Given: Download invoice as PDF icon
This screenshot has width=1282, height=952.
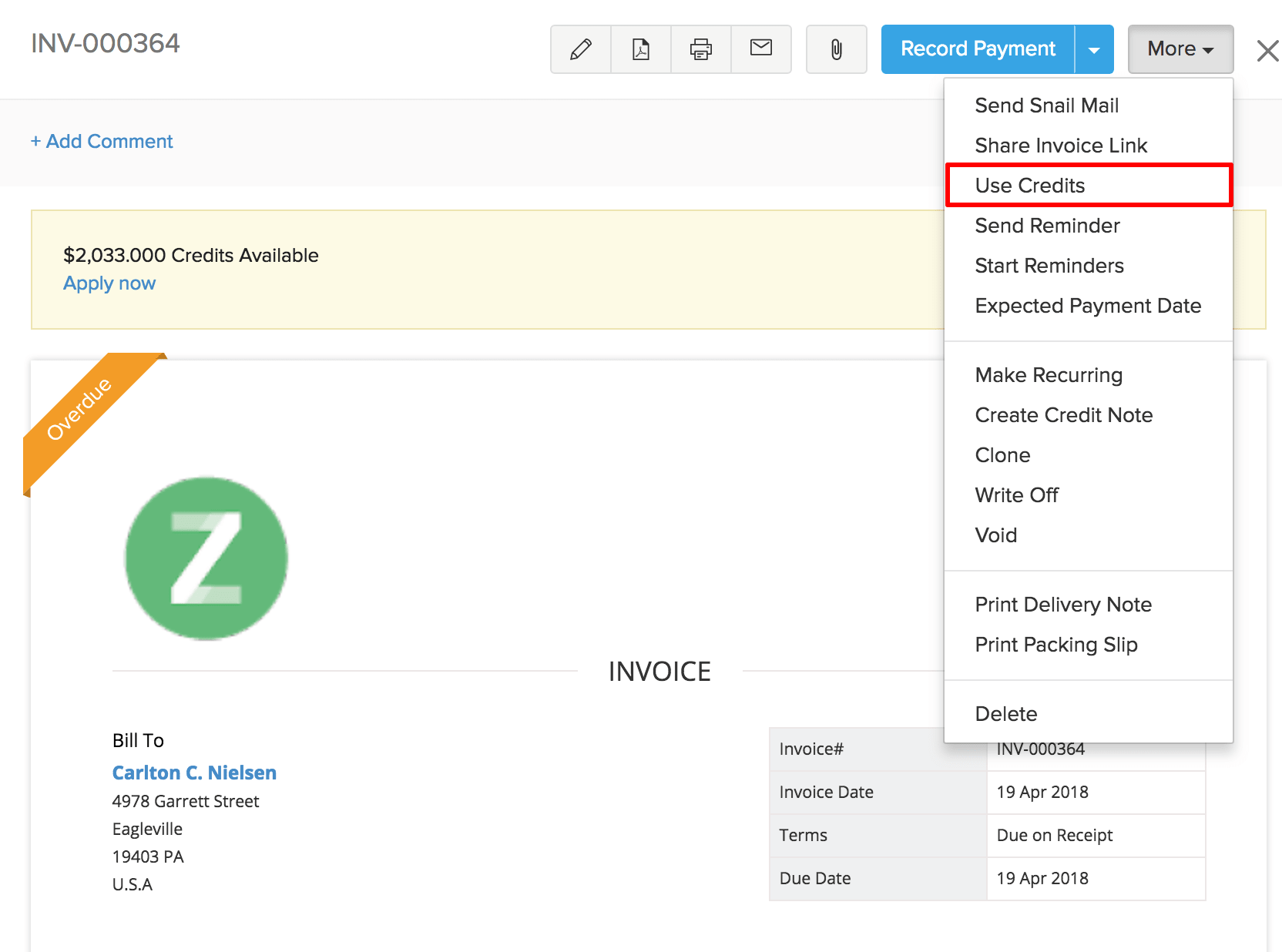Looking at the screenshot, I should click(641, 49).
